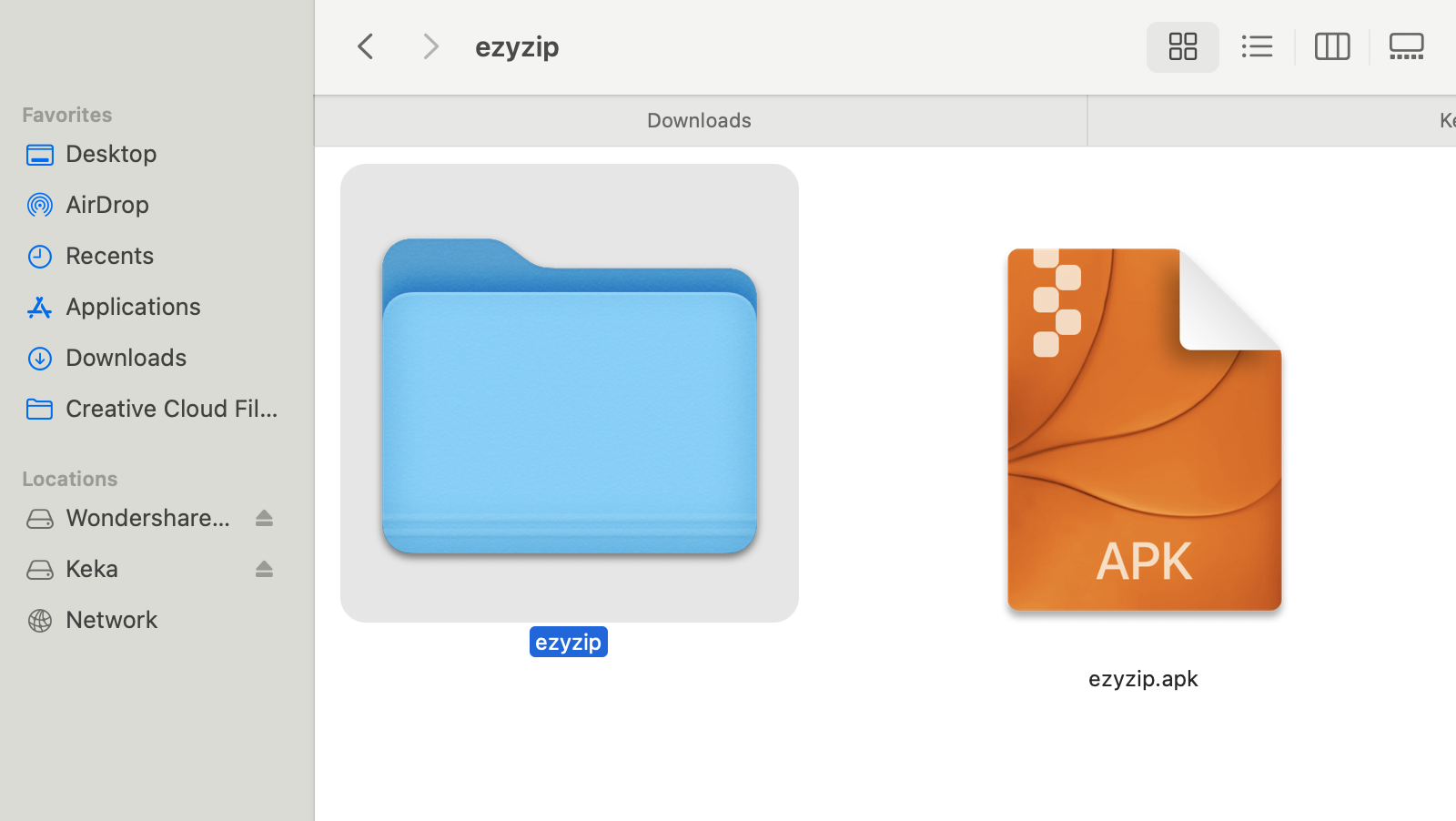The height and width of the screenshot is (821, 1456).
Task: Select the Network location
Action: tap(111, 619)
